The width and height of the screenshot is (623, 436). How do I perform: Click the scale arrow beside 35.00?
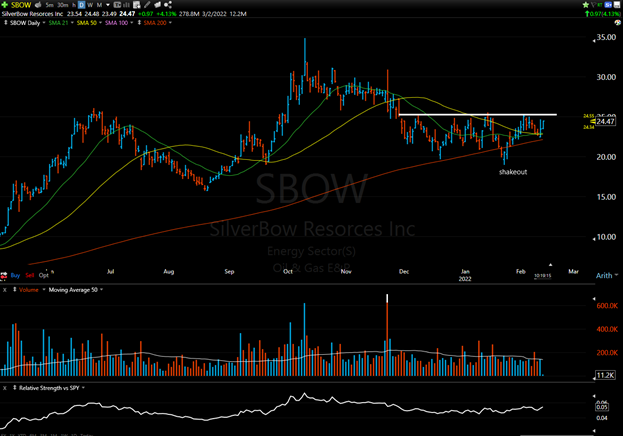pos(594,40)
